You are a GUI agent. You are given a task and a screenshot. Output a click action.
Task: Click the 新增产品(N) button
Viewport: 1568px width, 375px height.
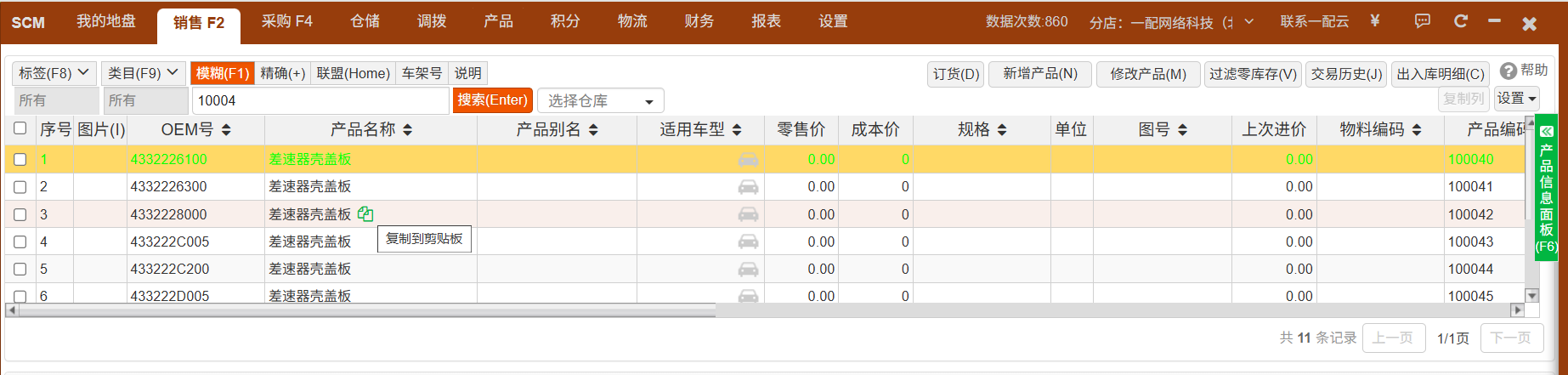[x=1039, y=74]
